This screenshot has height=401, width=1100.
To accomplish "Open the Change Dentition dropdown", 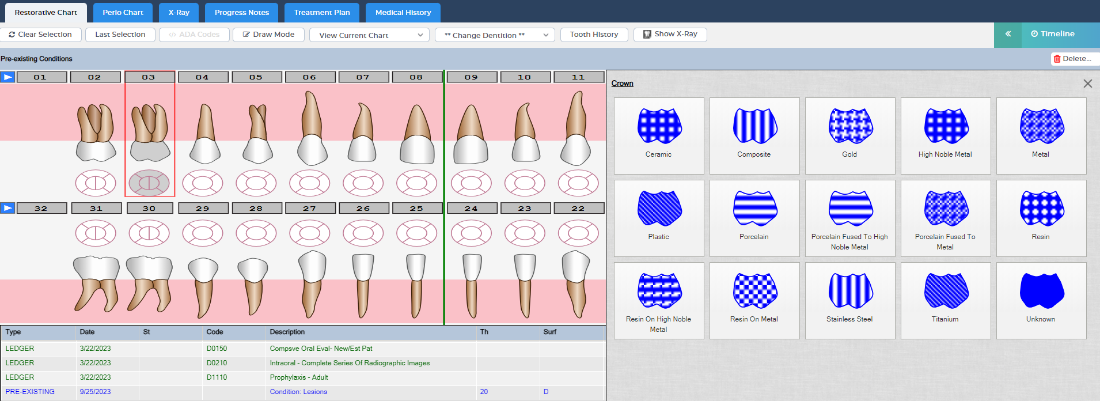I will (495, 35).
